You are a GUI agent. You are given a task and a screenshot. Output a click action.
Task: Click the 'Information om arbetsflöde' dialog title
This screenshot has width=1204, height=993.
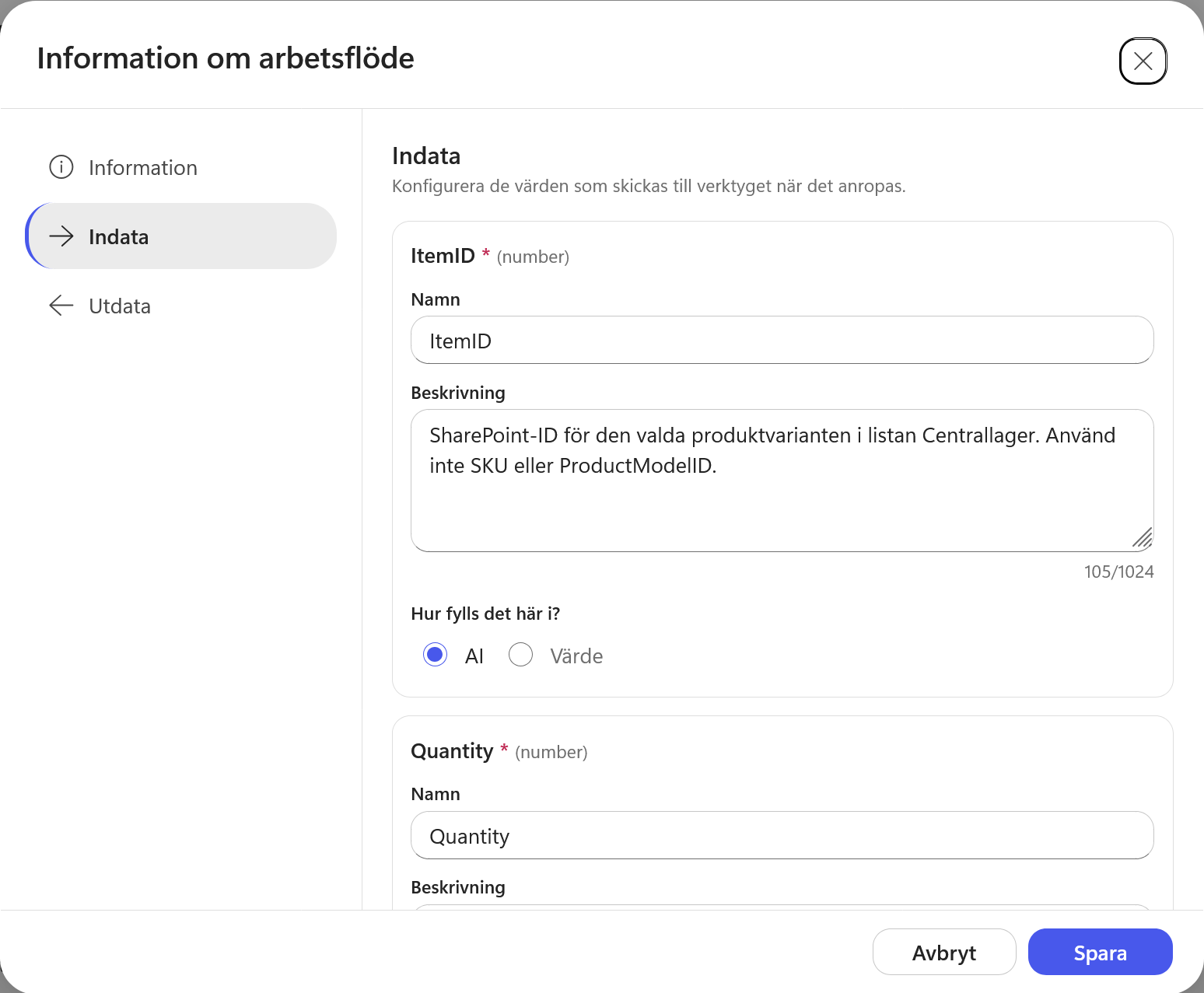click(x=226, y=58)
